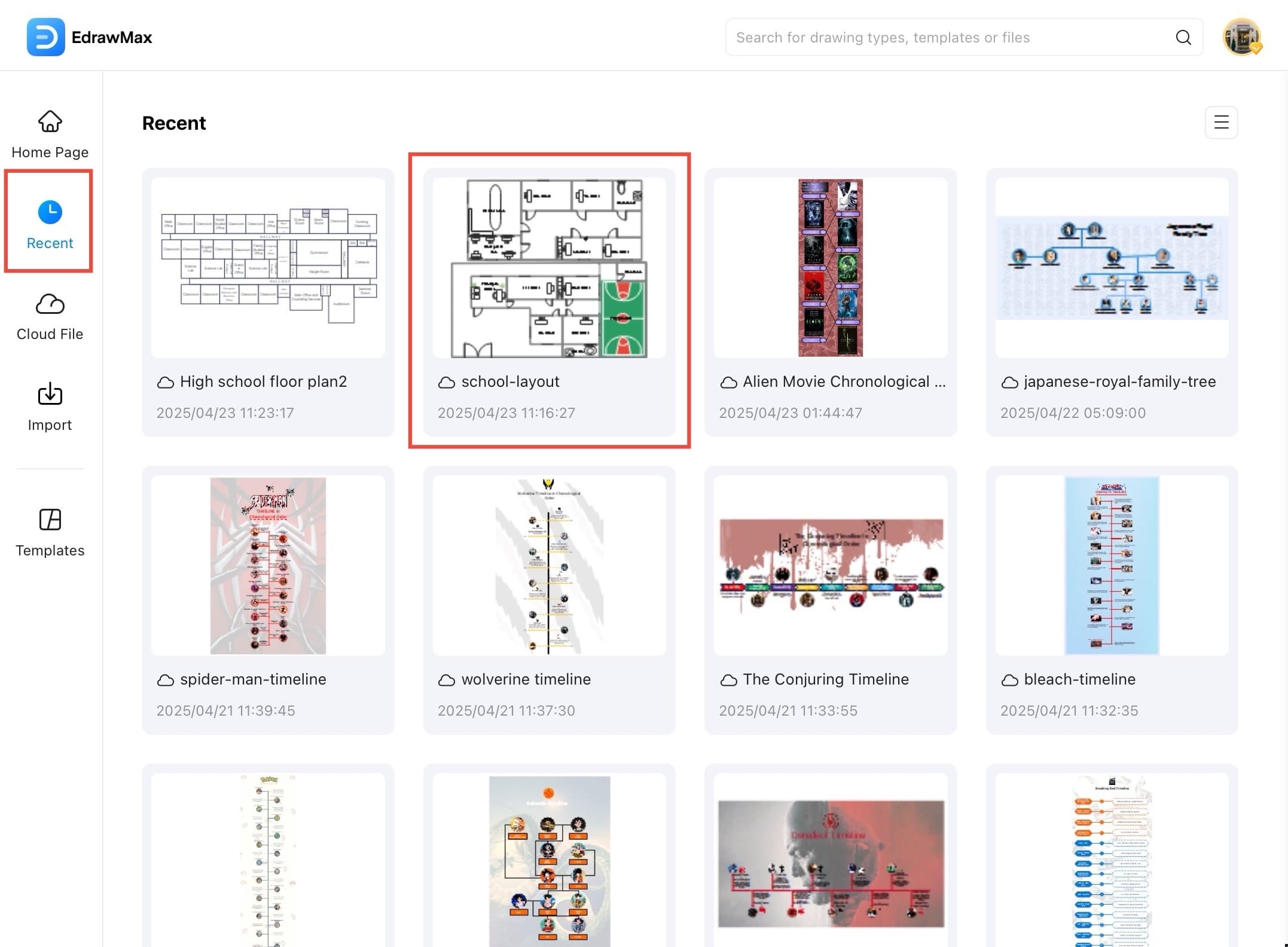The width and height of the screenshot is (1288, 947).
Task: Select the Recent clock icon
Action: [50, 212]
